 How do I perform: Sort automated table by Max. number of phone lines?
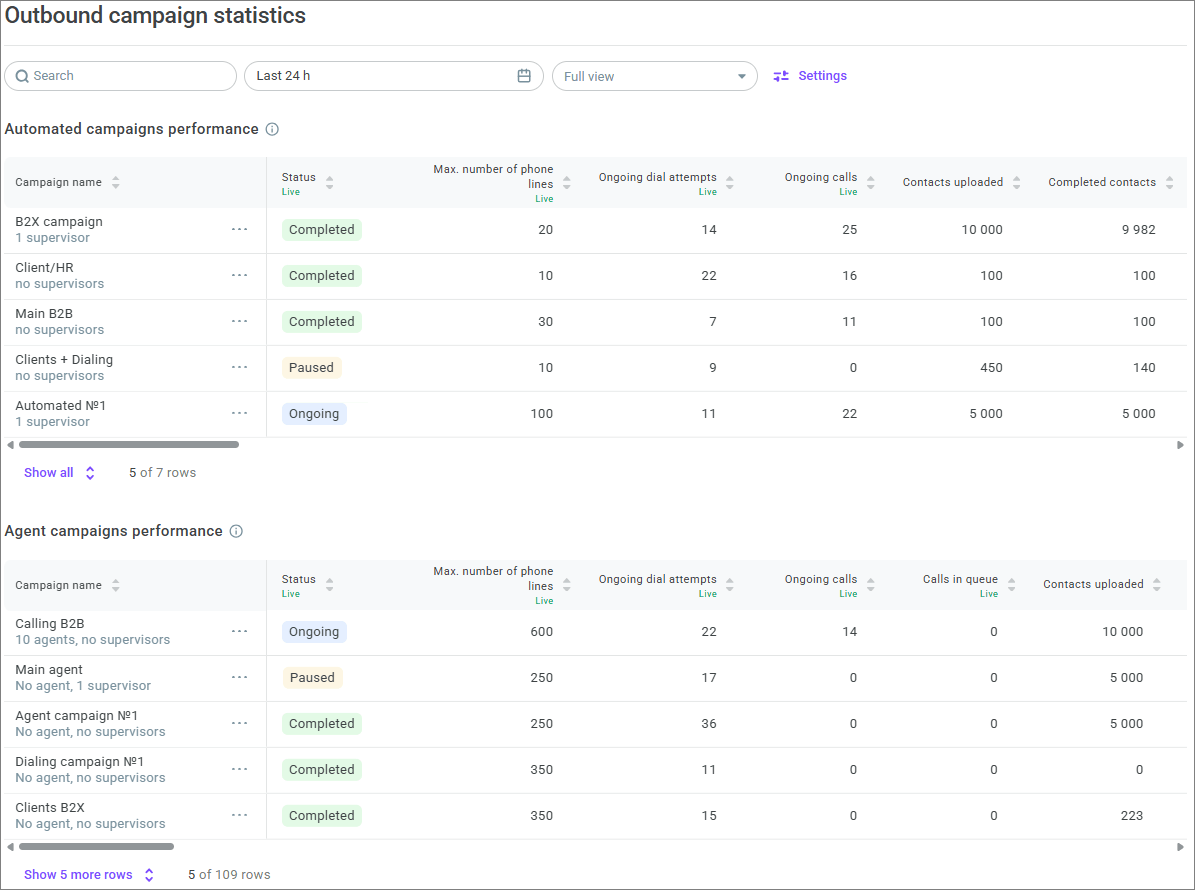pyautogui.click(x=566, y=182)
